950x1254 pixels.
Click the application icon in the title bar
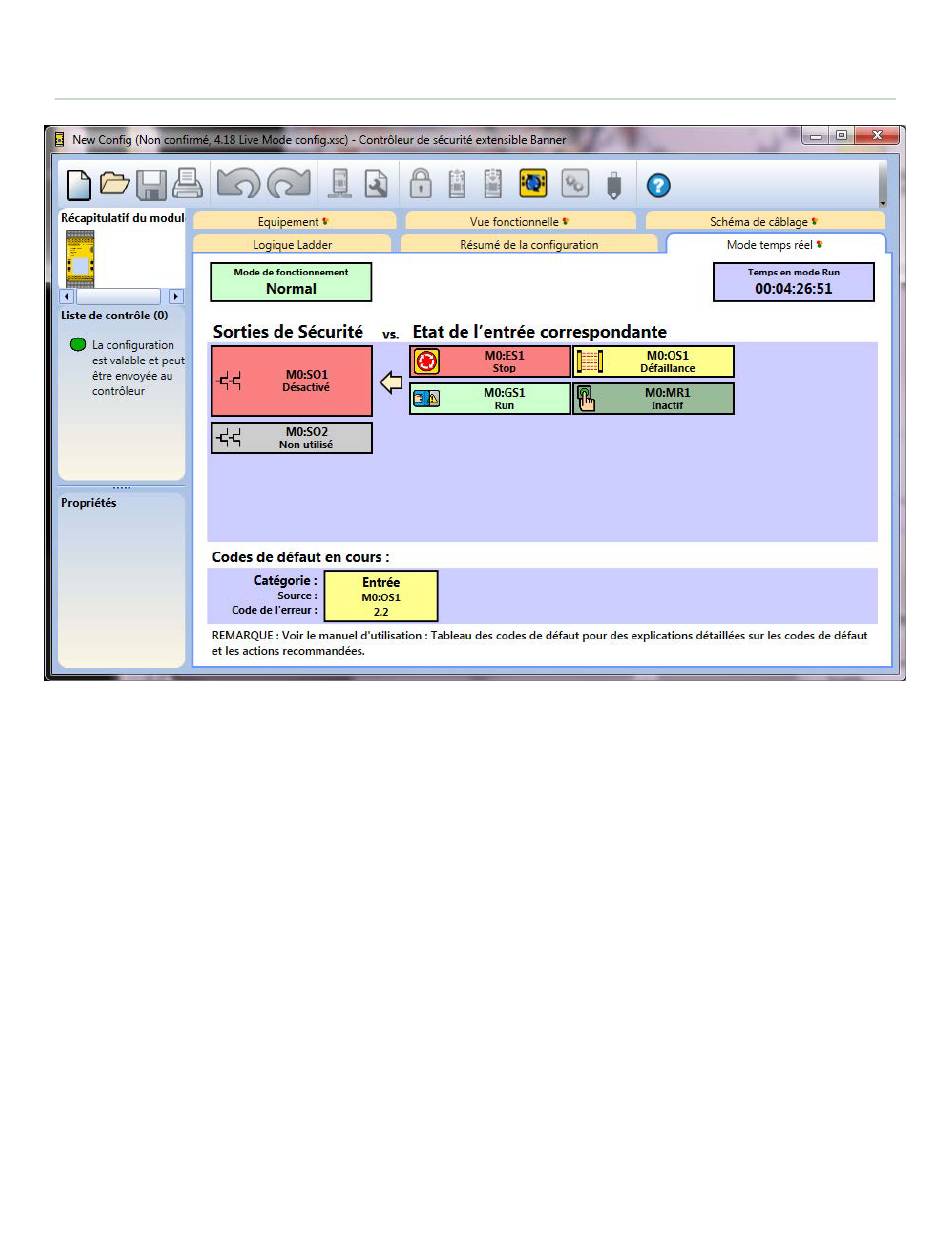point(59,139)
